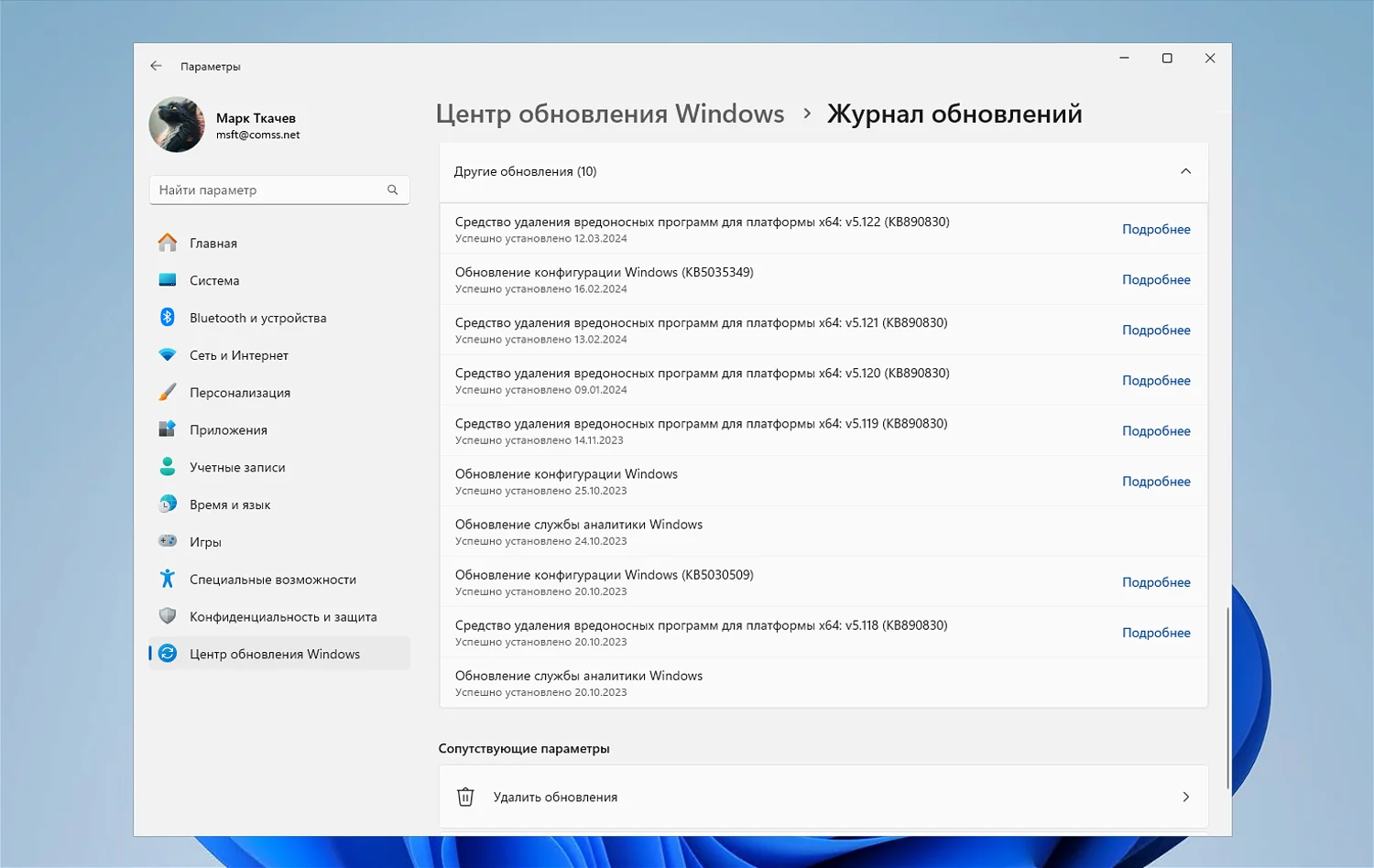Image resolution: width=1374 pixels, height=868 pixels.
Task: Open Учетные записи label in sidebar
Action: [x=237, y=467]
